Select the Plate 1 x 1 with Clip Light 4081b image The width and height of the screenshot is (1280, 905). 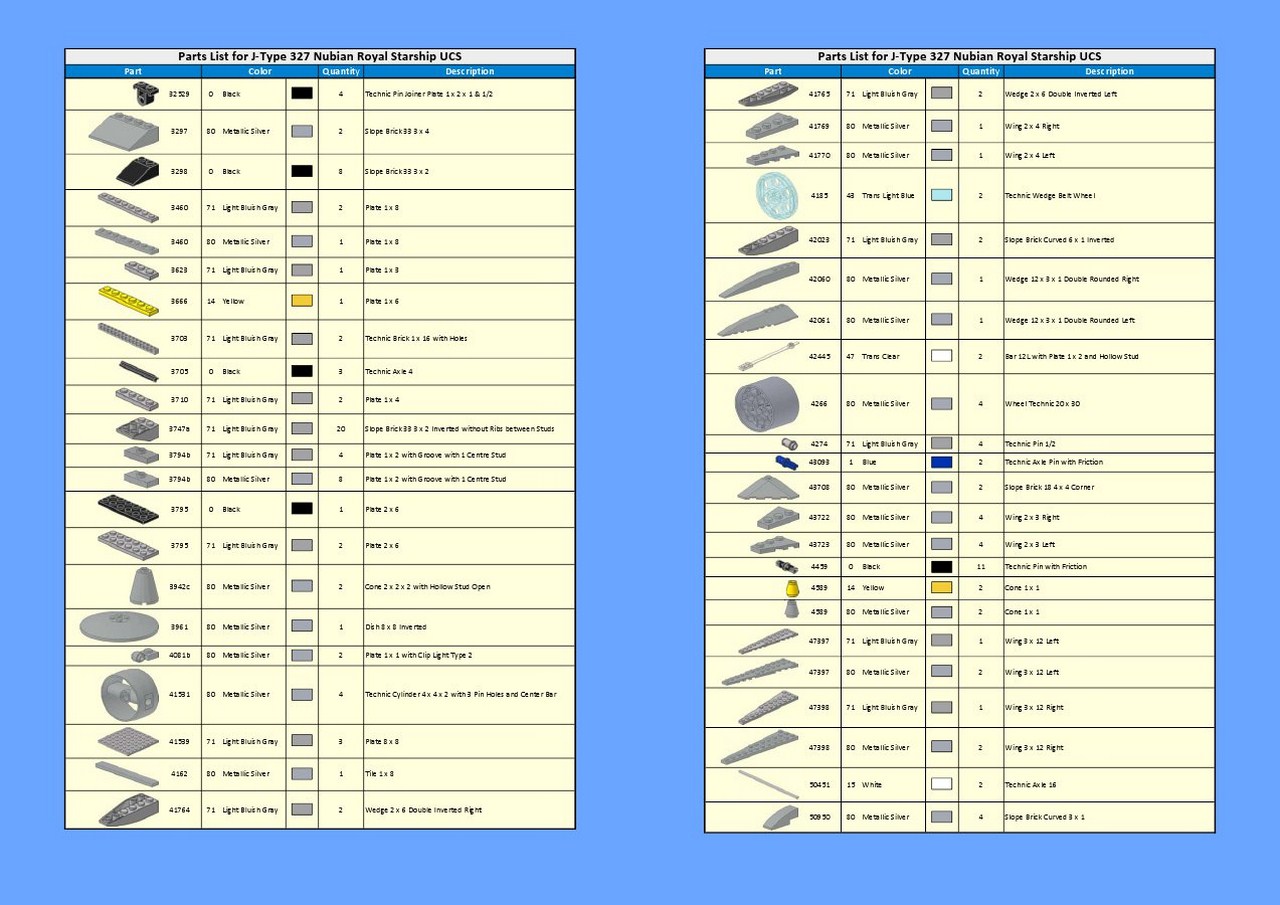(145, 655)
